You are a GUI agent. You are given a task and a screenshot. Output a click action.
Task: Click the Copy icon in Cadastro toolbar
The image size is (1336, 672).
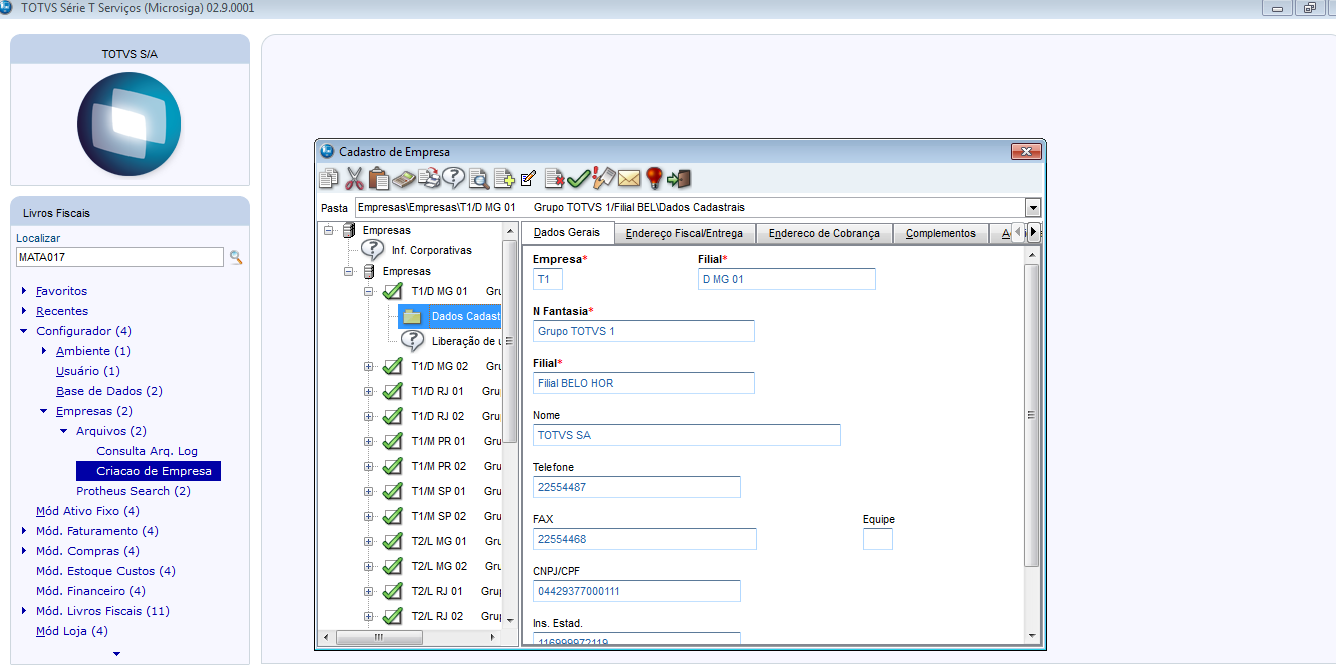(x=329, y=179)
